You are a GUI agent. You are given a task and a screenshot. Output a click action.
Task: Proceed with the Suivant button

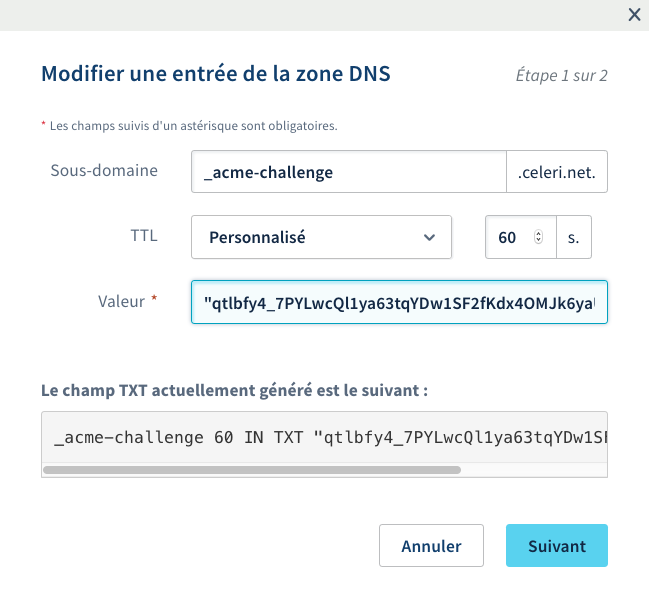point(557,546)
